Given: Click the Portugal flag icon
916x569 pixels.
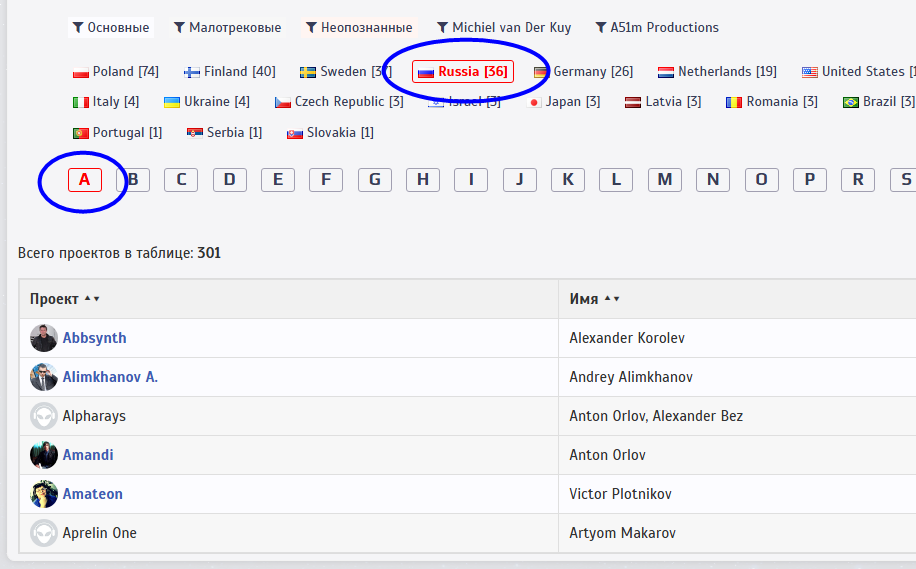Looking at the screenshot, I should [x=81, y=134].
